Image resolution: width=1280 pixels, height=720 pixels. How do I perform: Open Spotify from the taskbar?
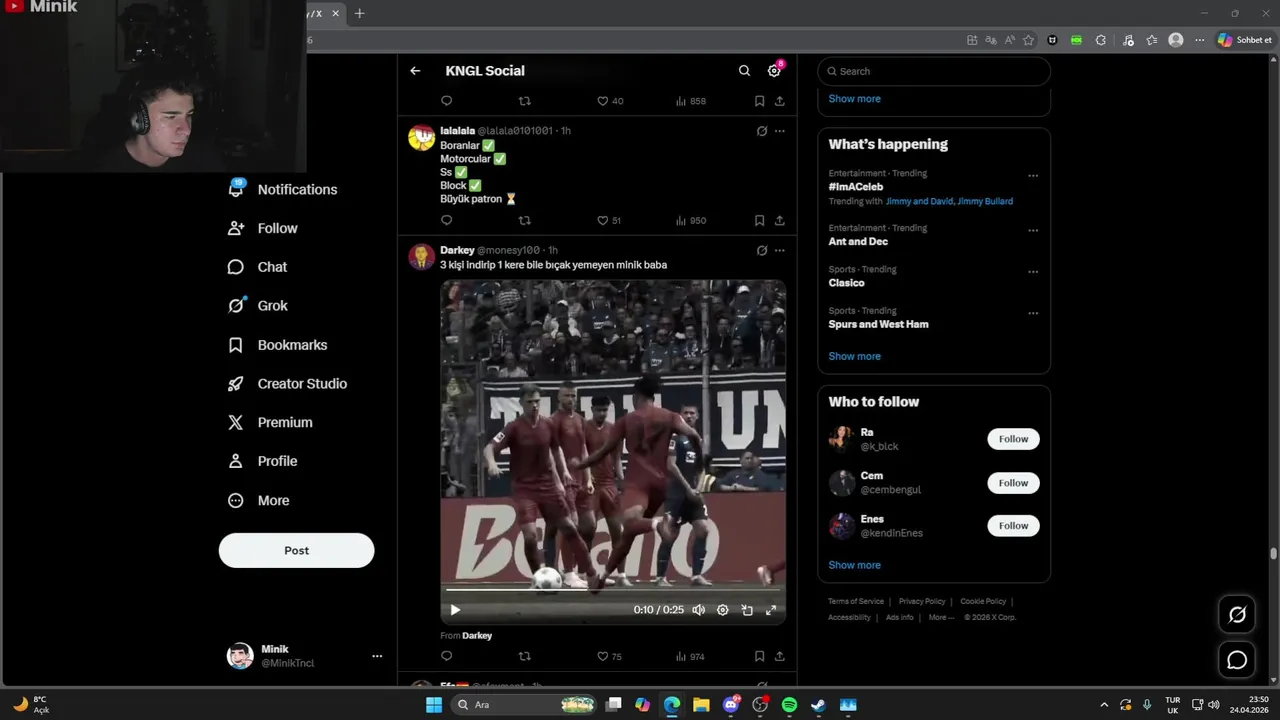(789, 705)
